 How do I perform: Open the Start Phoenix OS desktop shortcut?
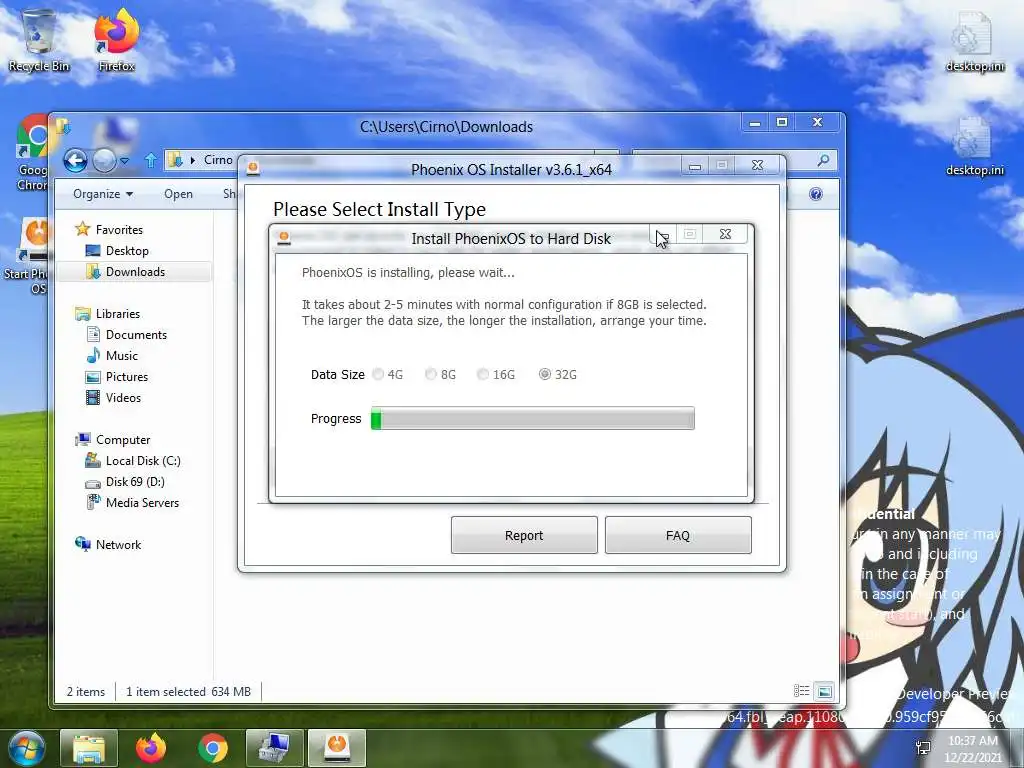26,256
